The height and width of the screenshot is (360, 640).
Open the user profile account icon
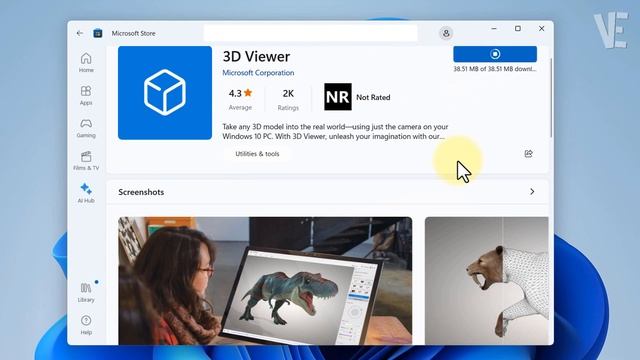point(446,33)
